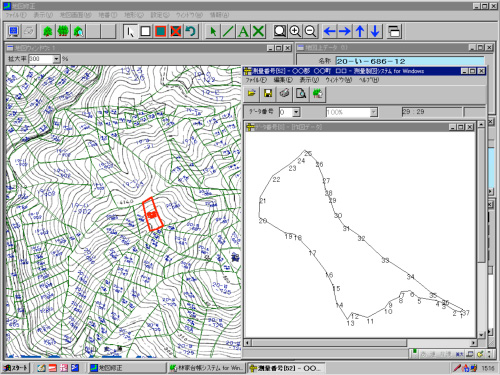
Task: Open ファイル menu in main window
Action: pyautogui.click(x=16, y=15)
